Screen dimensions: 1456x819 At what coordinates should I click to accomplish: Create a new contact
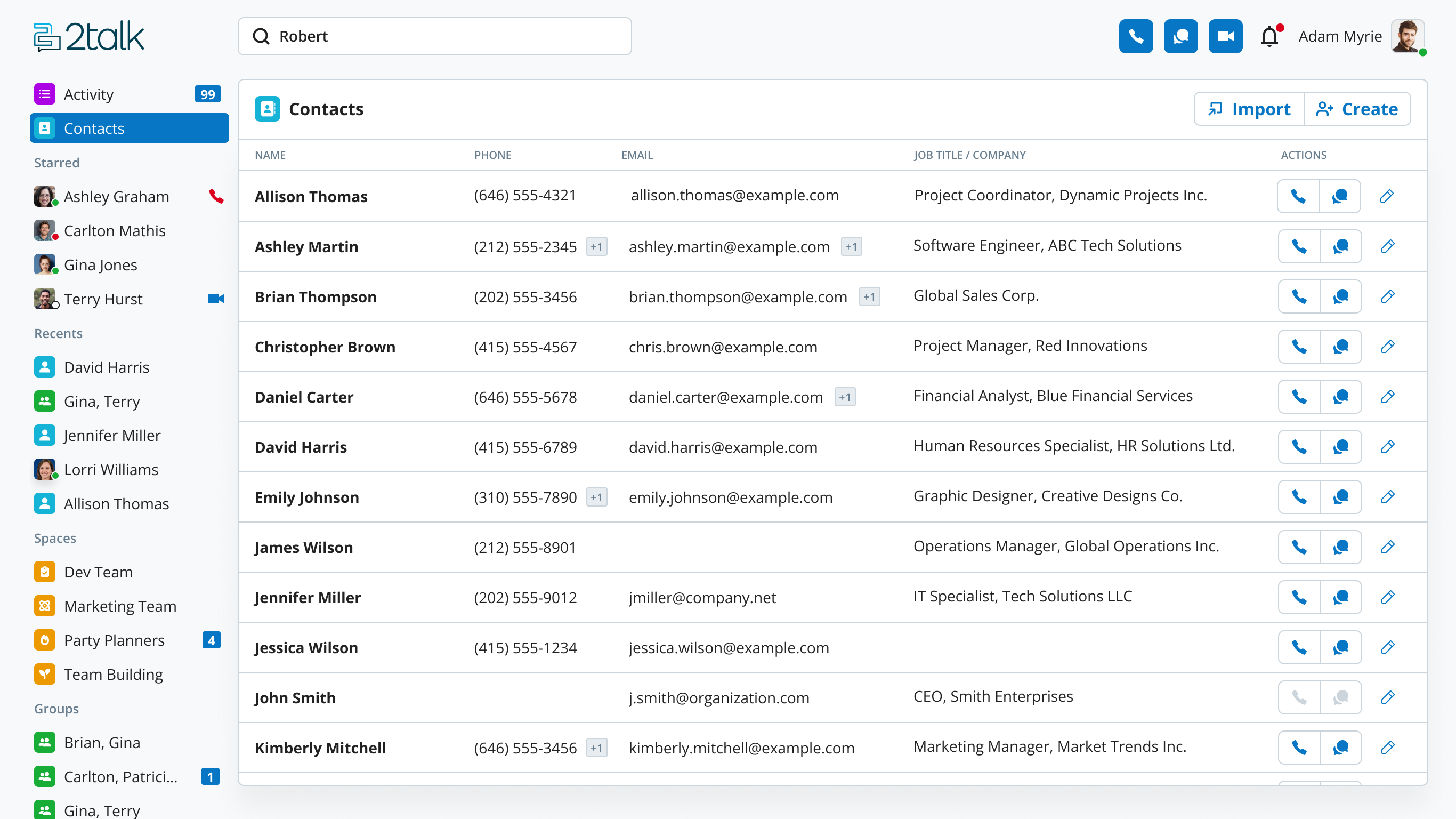pyautogui.click(x=1356, y=109)
